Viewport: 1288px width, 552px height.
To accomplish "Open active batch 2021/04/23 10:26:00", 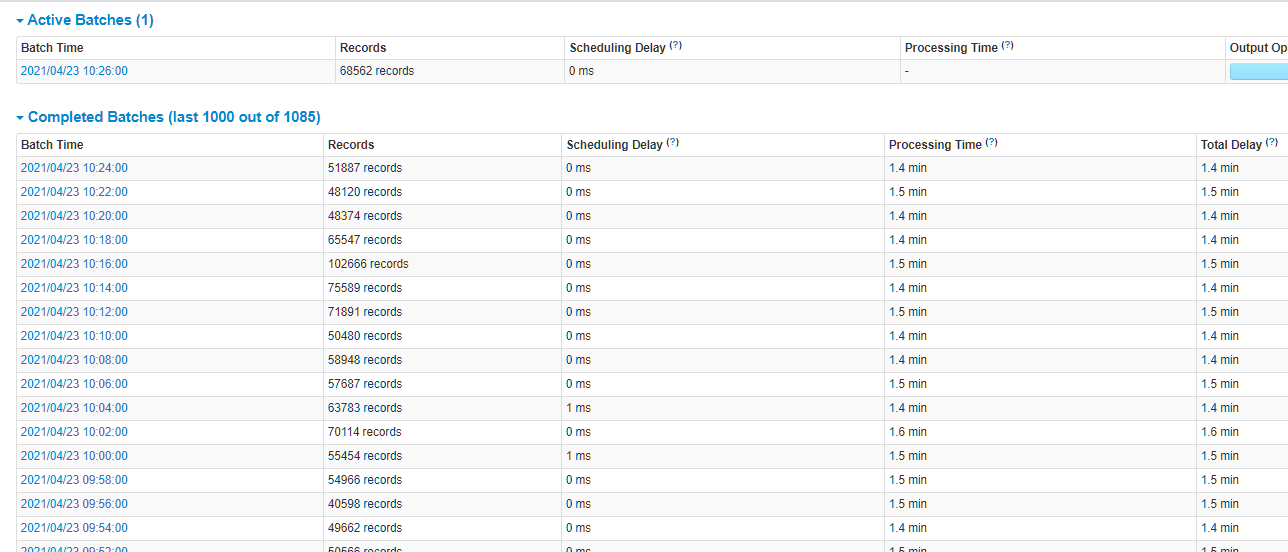I will pyautogui.click(x=74, y=71).
